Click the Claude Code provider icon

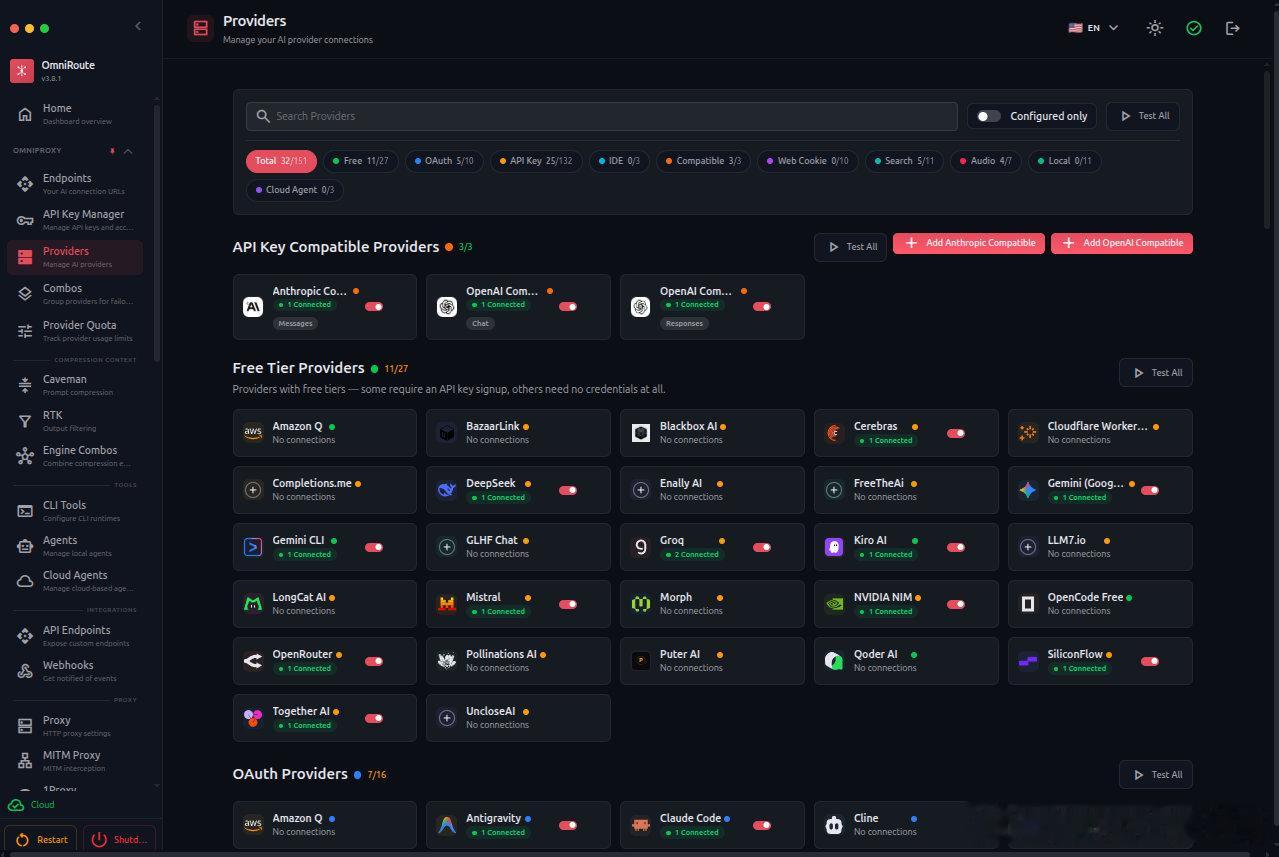coord(641,825)
